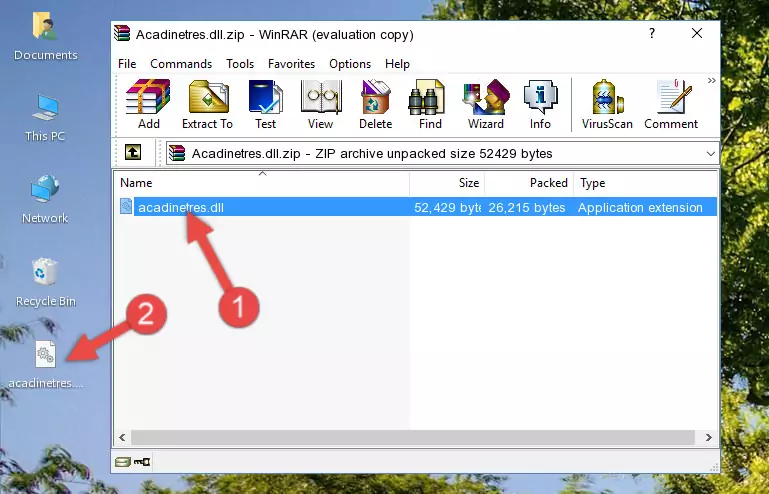Click the Application extension type cell
Viewport: 769px width, 494px height.
point(640,208)
